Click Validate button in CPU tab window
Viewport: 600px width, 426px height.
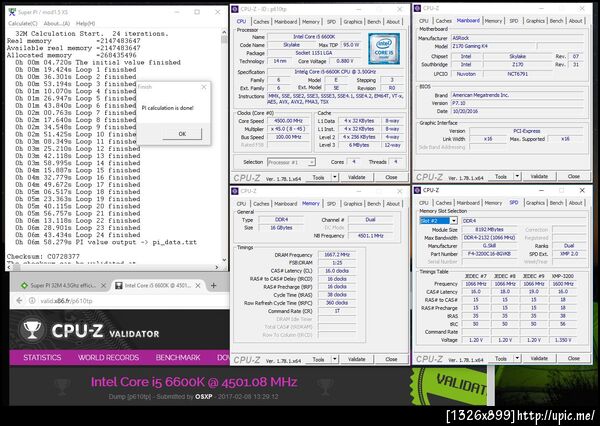(357, 177)
